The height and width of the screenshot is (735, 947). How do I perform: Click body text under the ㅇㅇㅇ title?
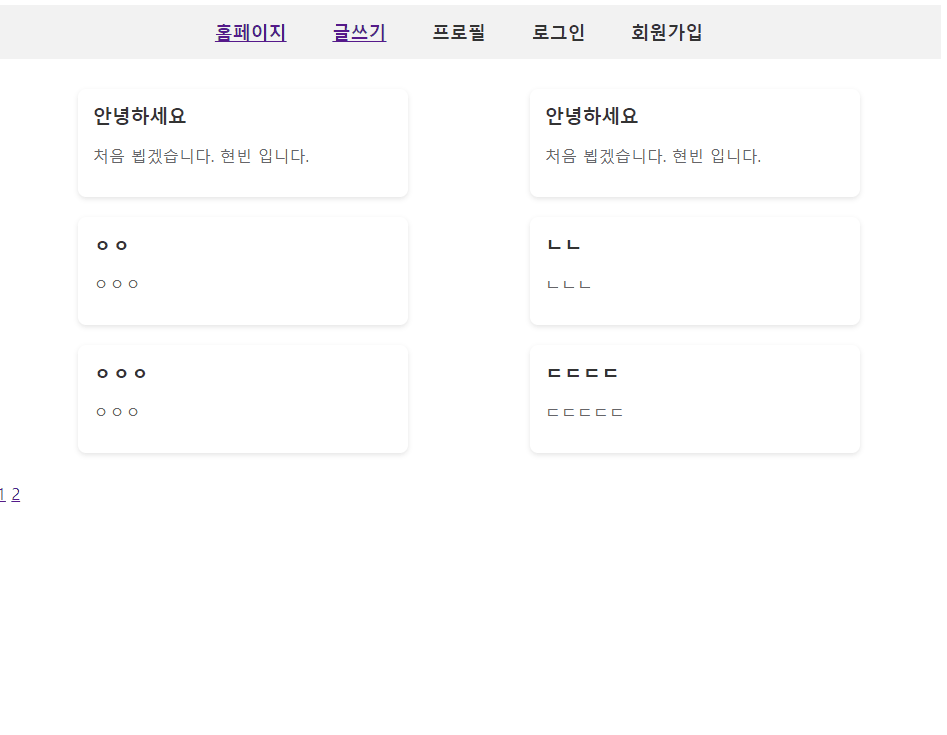(x=117, y=412)
